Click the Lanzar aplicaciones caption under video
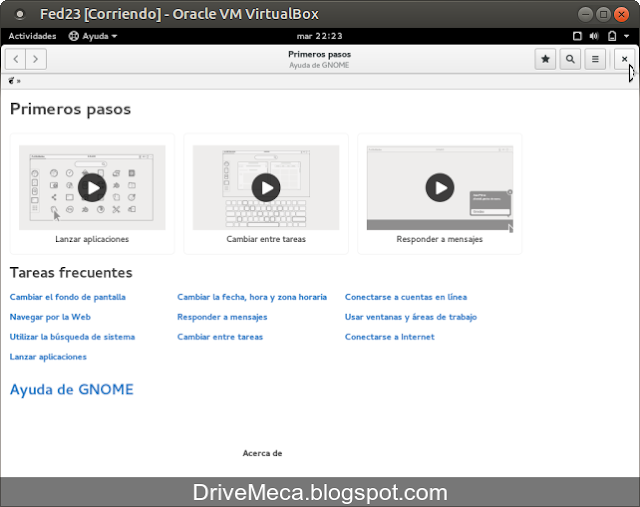The height and width of the screenshot is (507, 640). click(92, 239)
